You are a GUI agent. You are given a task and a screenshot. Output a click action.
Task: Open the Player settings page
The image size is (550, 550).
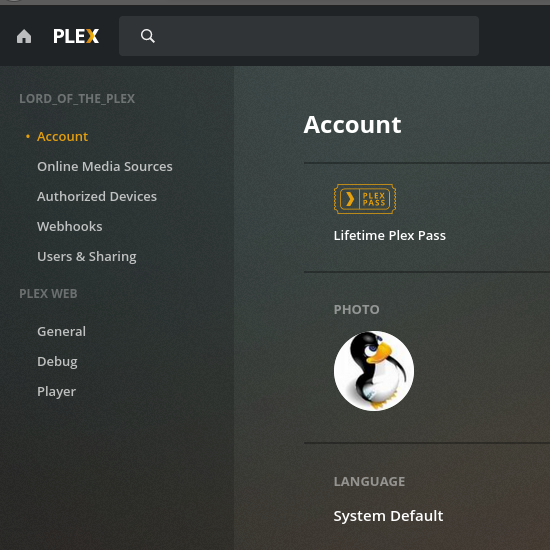click(x=56, y=391)
